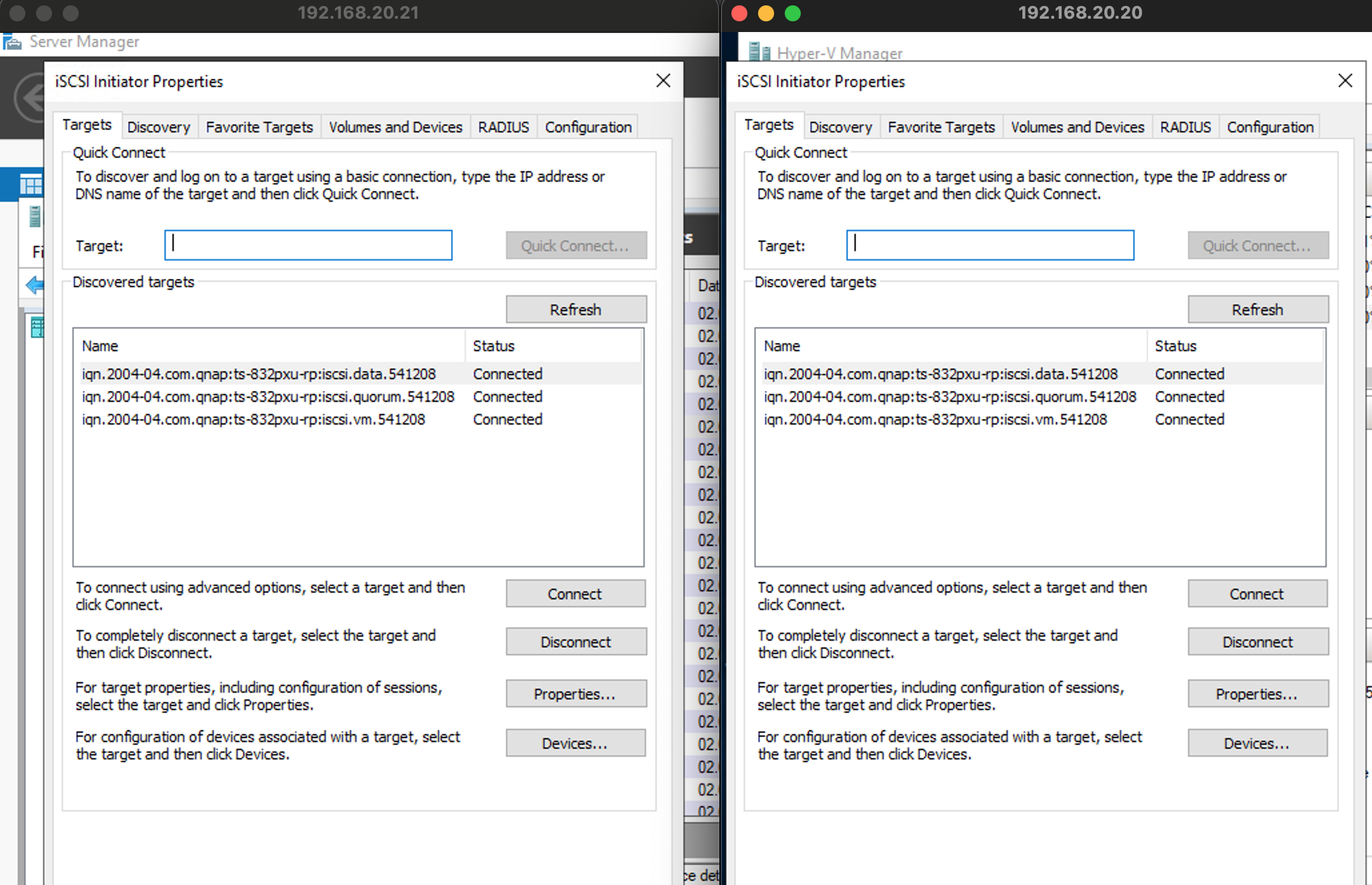Select the Targets tab in the left dialog

click(87, 125)
